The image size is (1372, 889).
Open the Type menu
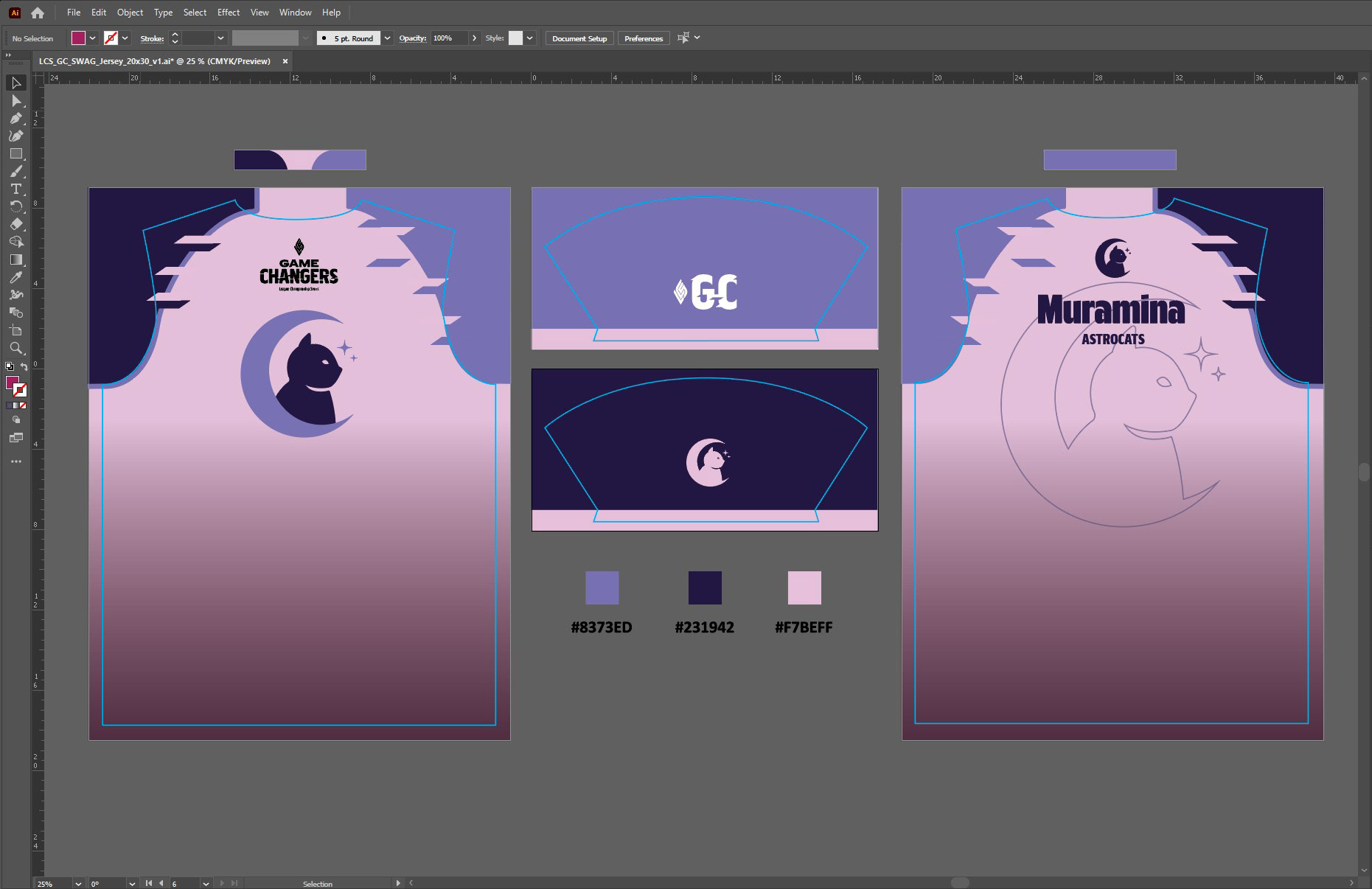tap(163, 13)
